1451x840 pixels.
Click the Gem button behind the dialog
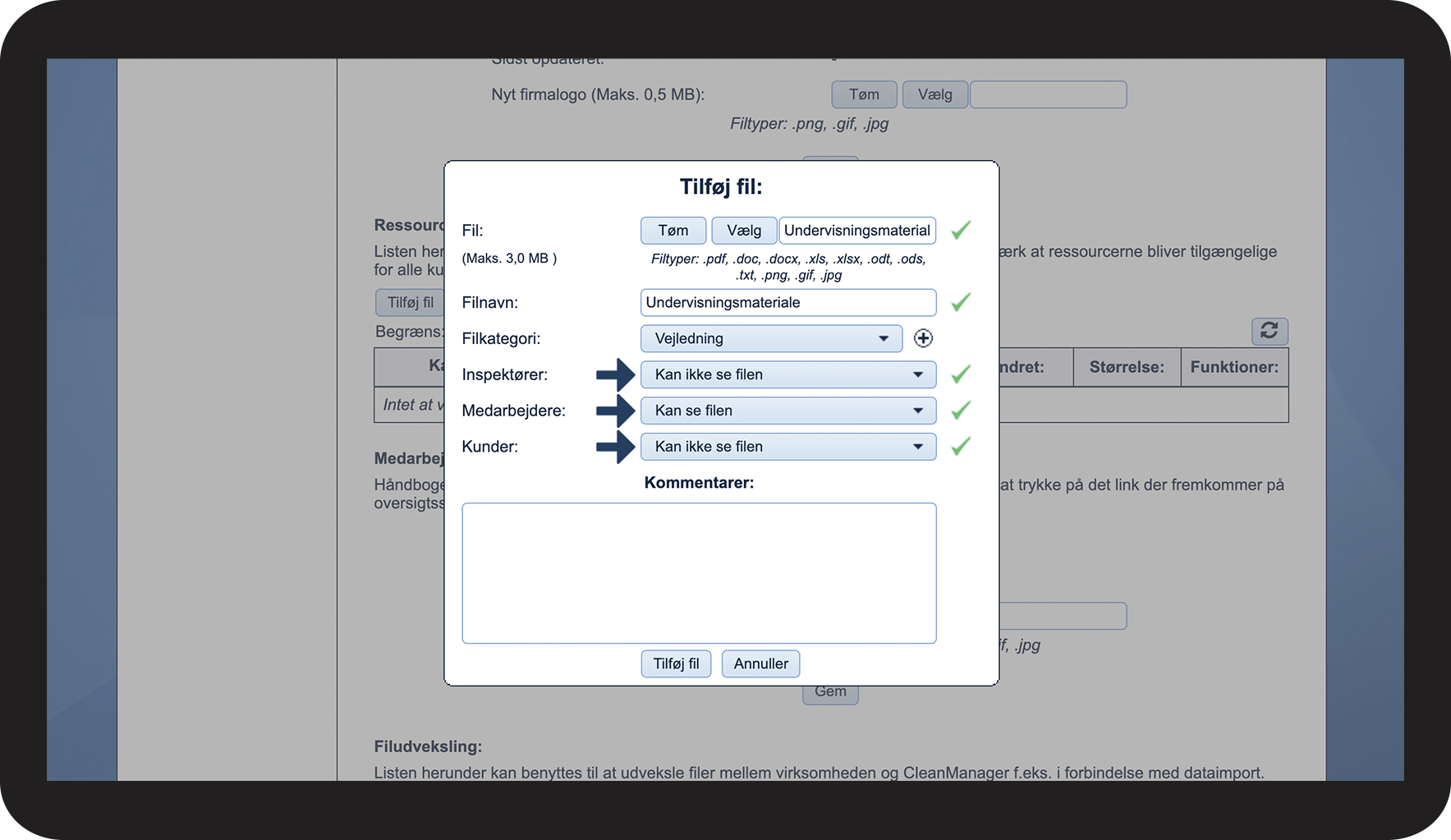(x=830, y=694)
